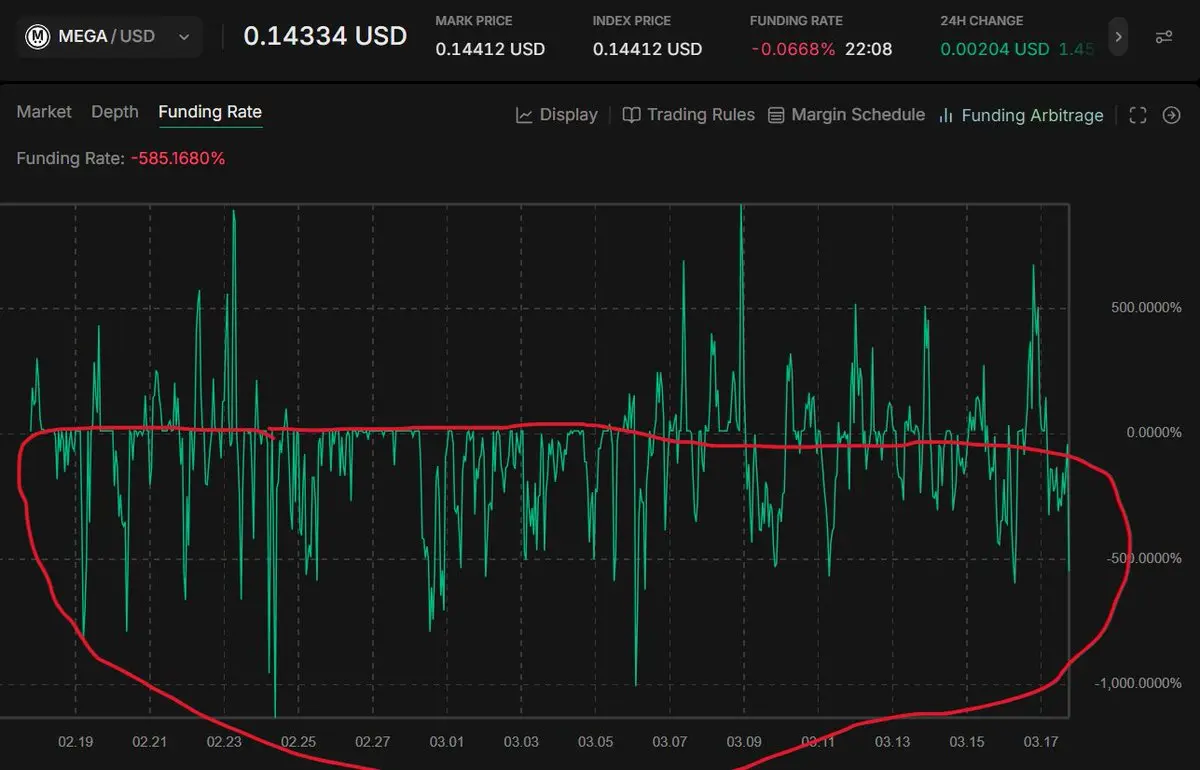
Task: Click the 0.0000% y-axis label
Action: click(1153, 433)
